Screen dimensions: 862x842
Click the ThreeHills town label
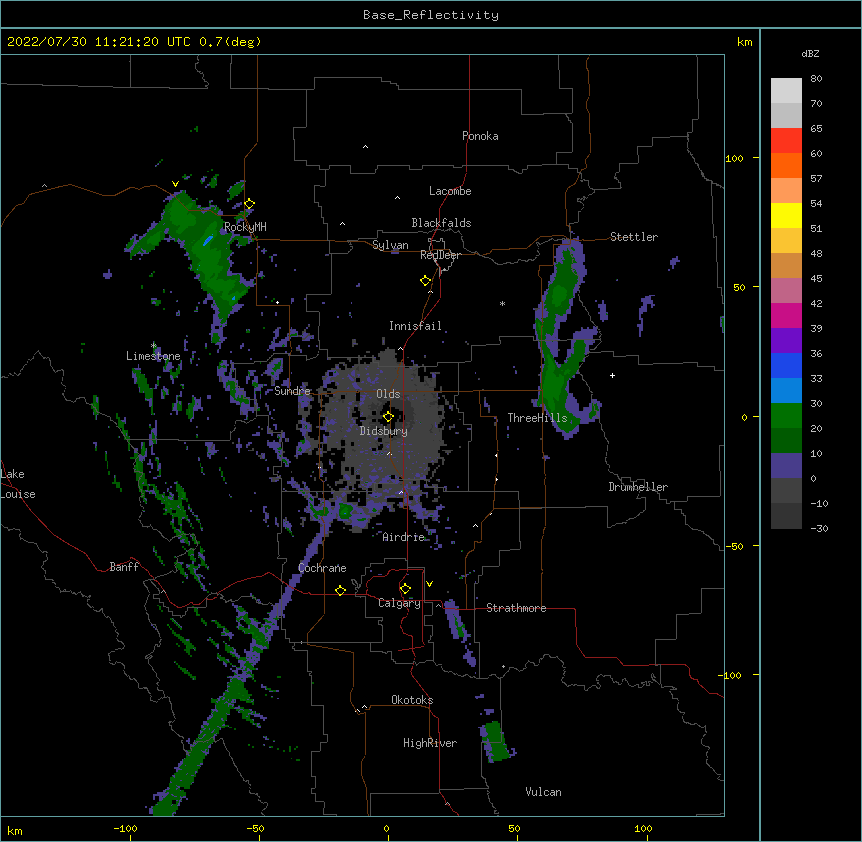click(537, 418)
